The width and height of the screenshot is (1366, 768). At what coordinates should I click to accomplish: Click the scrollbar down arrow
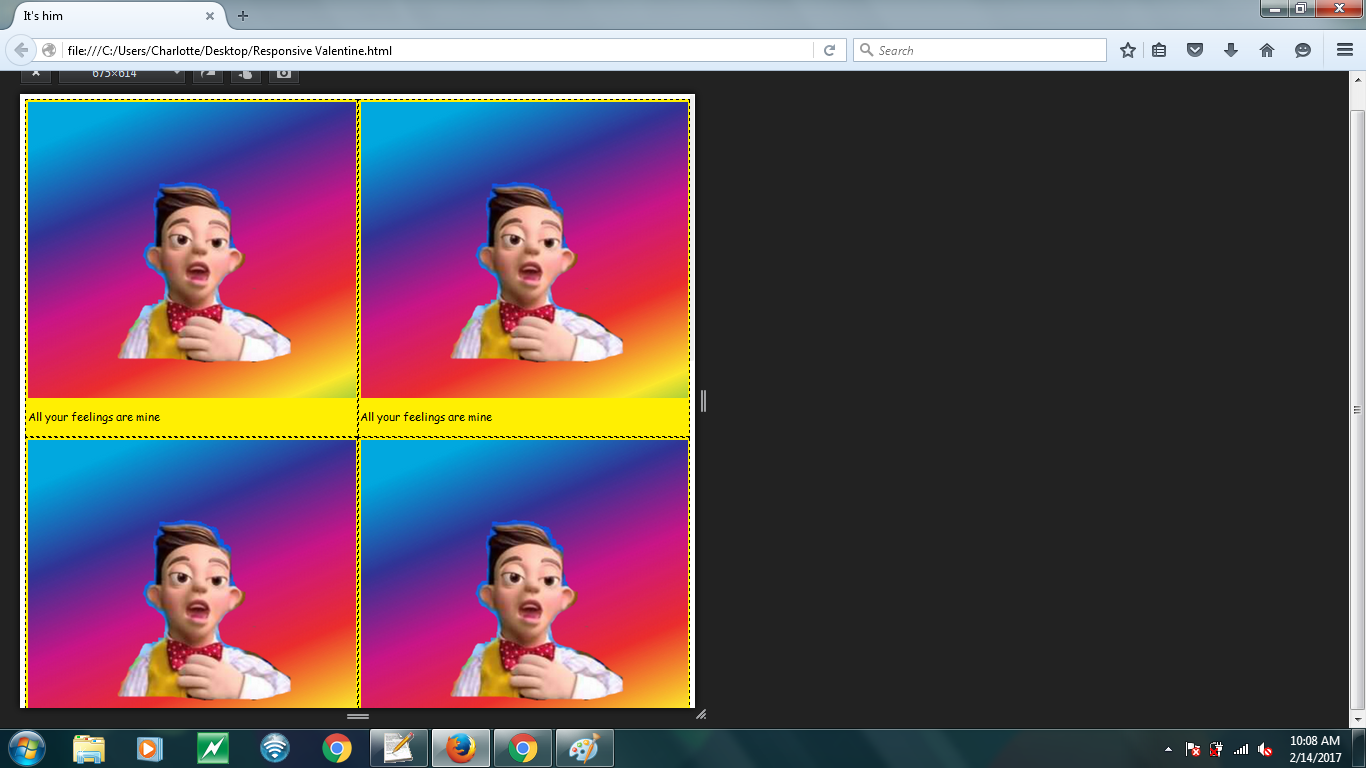pos(1357,718)
